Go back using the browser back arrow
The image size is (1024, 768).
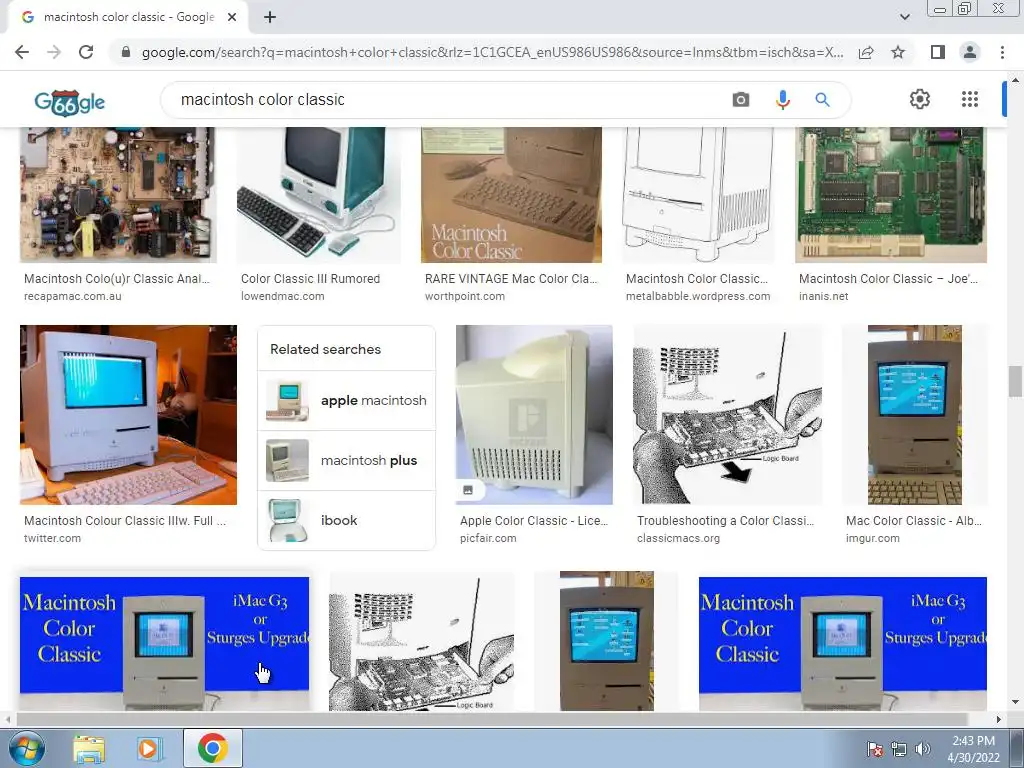click(22, 52)
